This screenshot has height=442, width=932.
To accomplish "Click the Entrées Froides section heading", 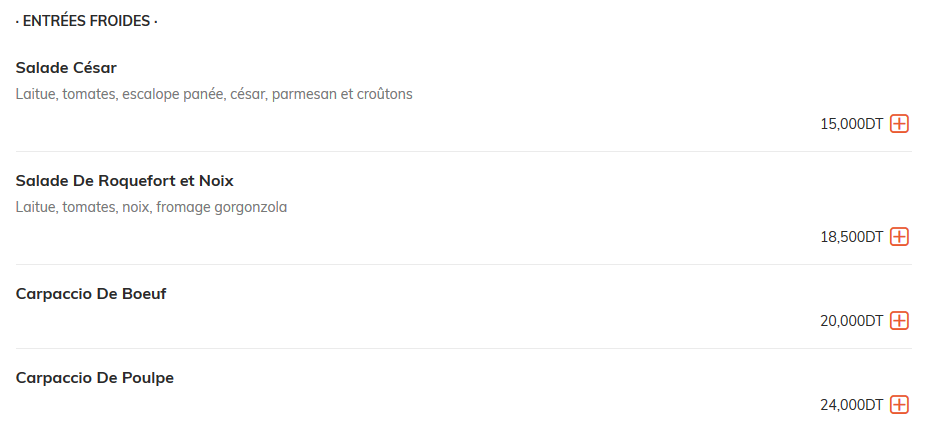I will [87, 21].
